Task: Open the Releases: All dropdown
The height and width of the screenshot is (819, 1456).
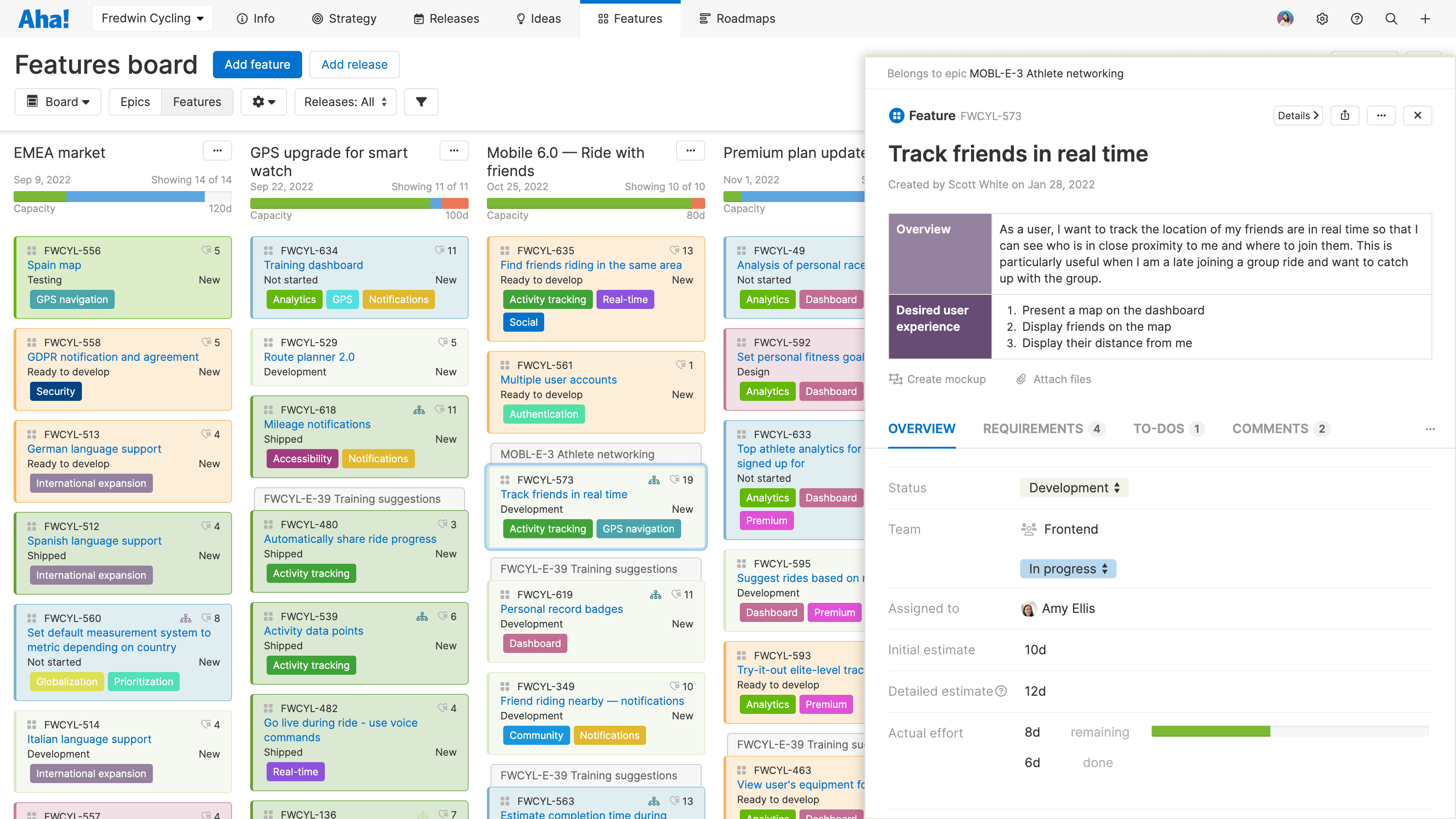Action: pos(345,102)
